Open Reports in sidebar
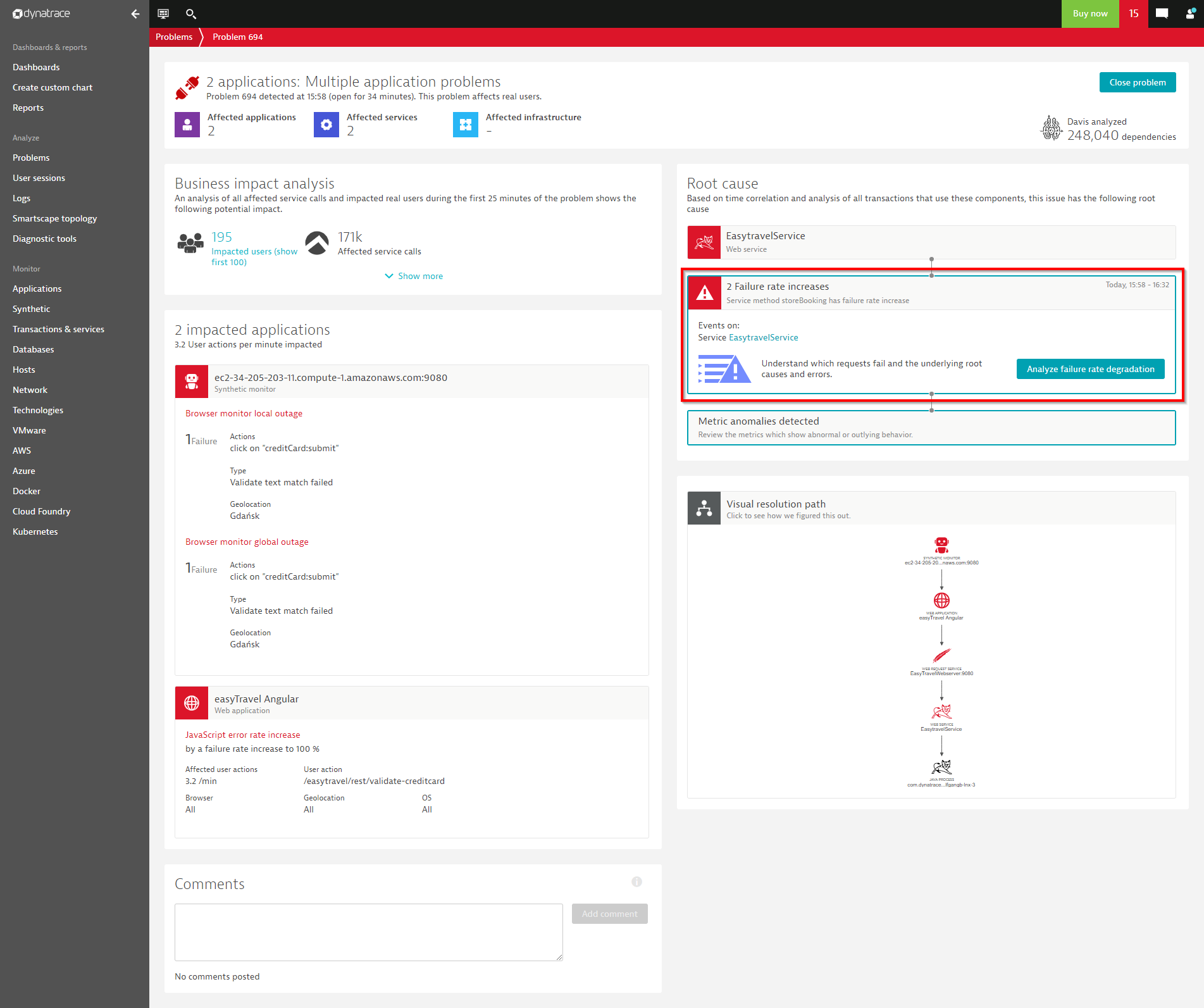The width and height of the screenshot is (1204, 1008). (28, 108)
